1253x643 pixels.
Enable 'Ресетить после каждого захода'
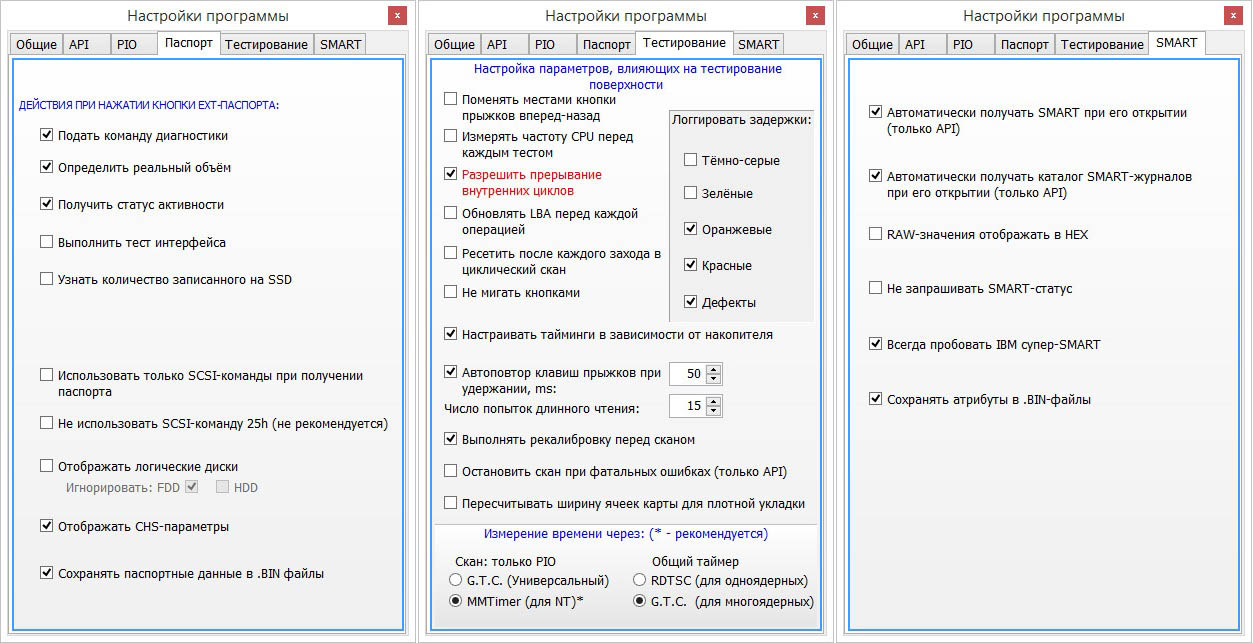pyautogui.click(x=451, y=253)
